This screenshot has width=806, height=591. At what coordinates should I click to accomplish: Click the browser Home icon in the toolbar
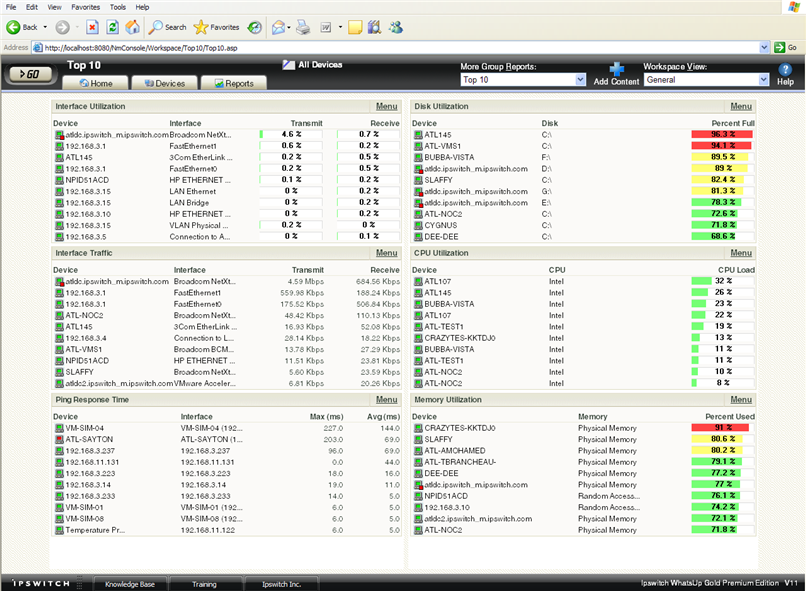tap(132, 27)
